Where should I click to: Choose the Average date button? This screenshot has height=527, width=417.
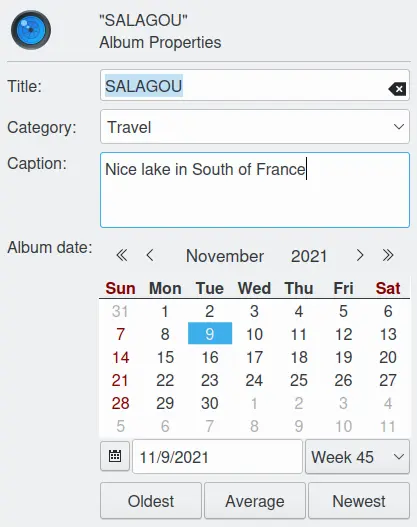[255, 501]
